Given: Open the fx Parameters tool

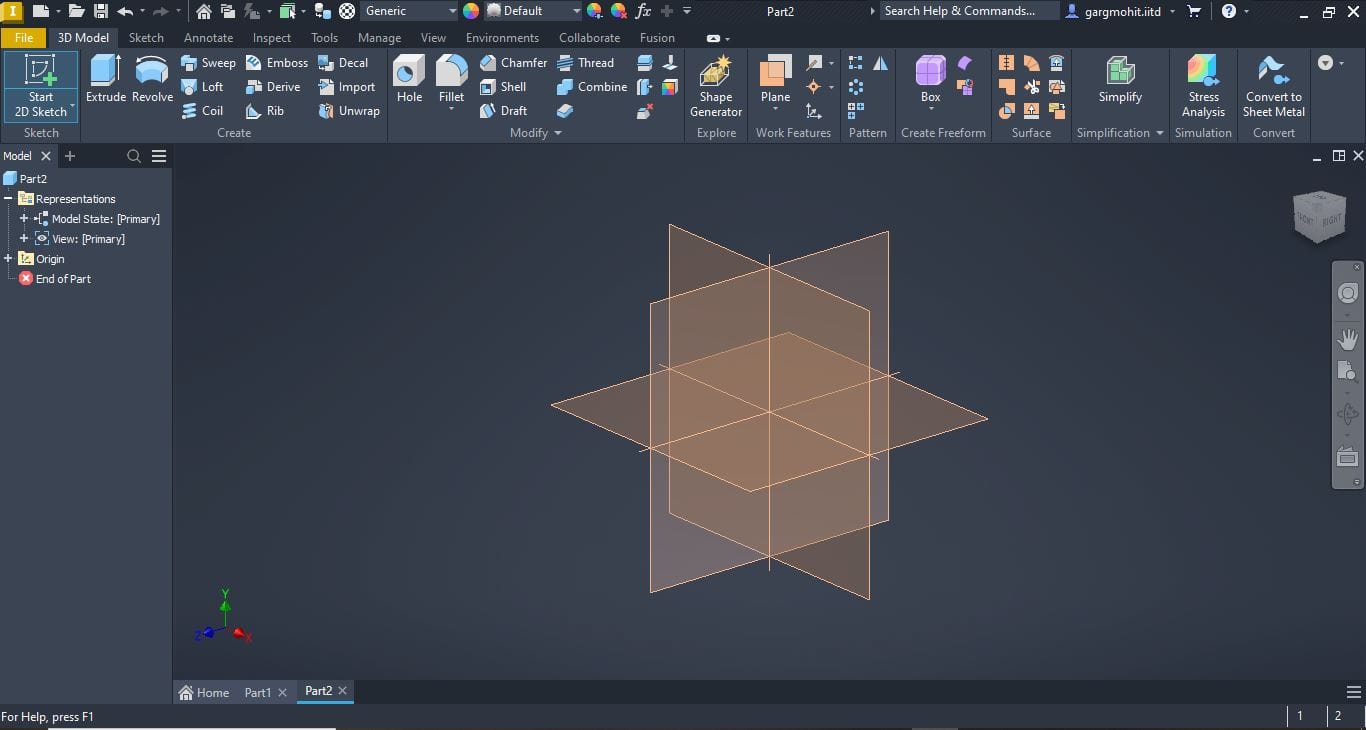Looking at the screenshot, I should (x=643, y=11).
